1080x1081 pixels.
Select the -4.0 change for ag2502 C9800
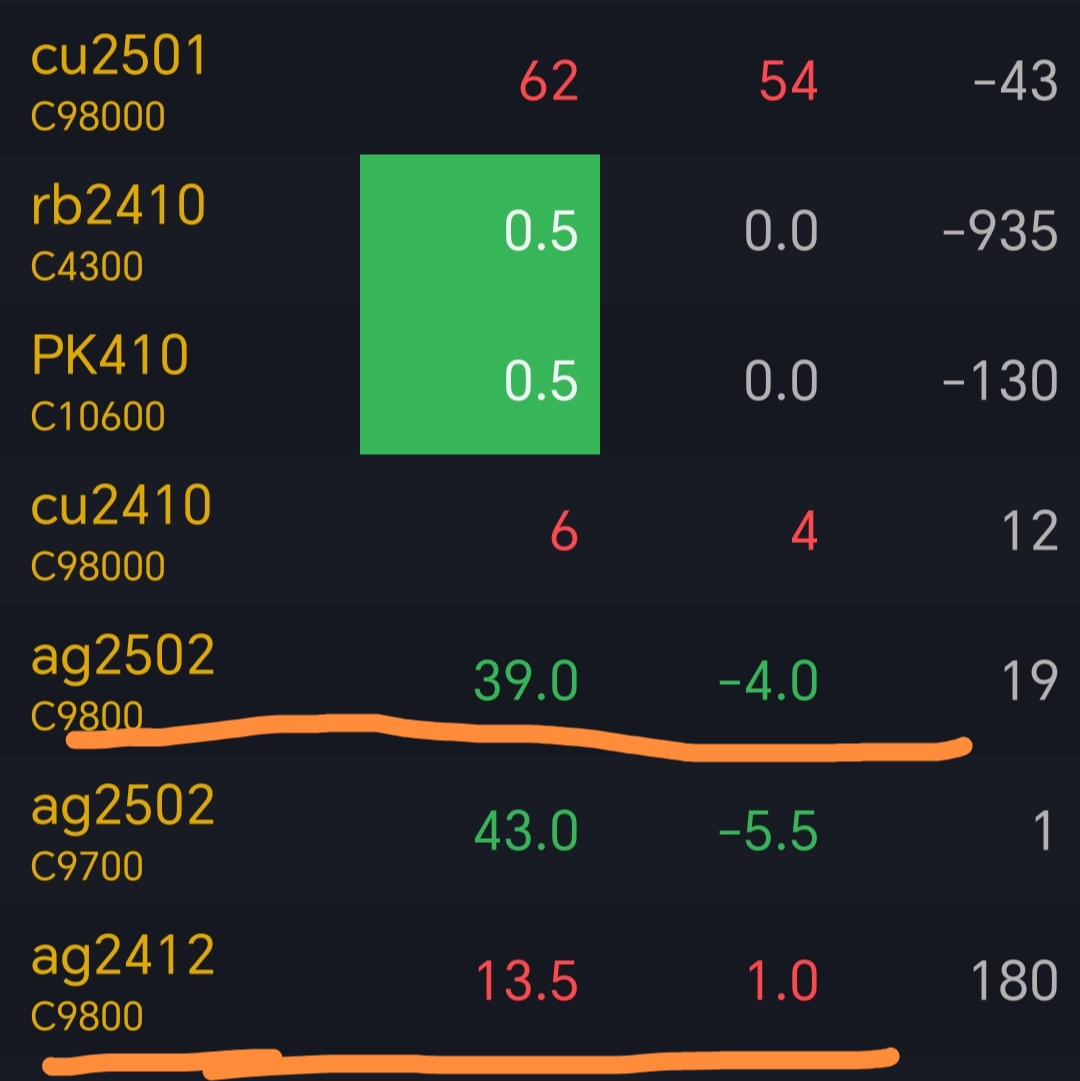pos(768,682)
